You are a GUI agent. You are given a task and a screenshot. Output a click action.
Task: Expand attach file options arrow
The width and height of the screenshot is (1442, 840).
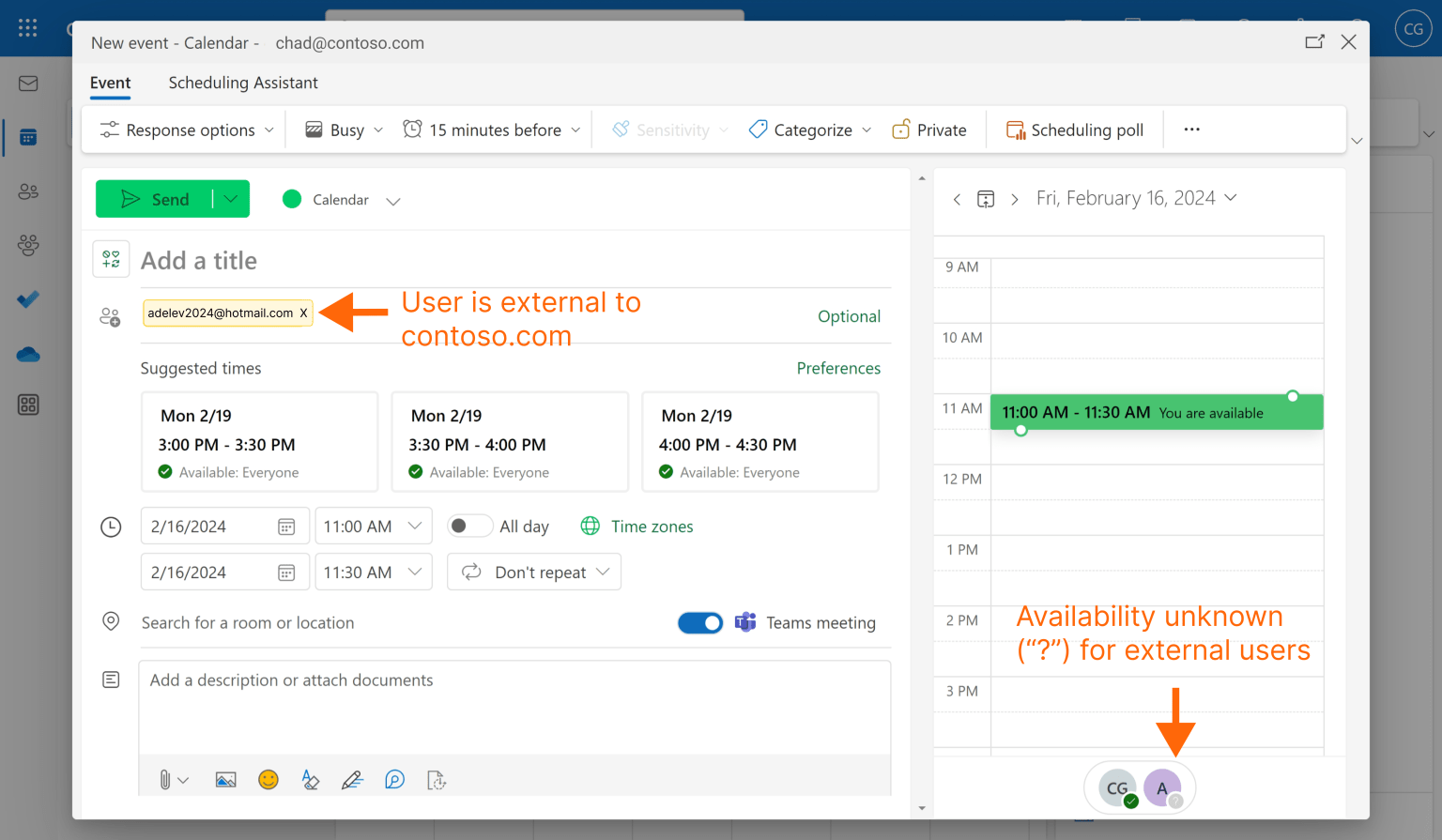[183, 780]
